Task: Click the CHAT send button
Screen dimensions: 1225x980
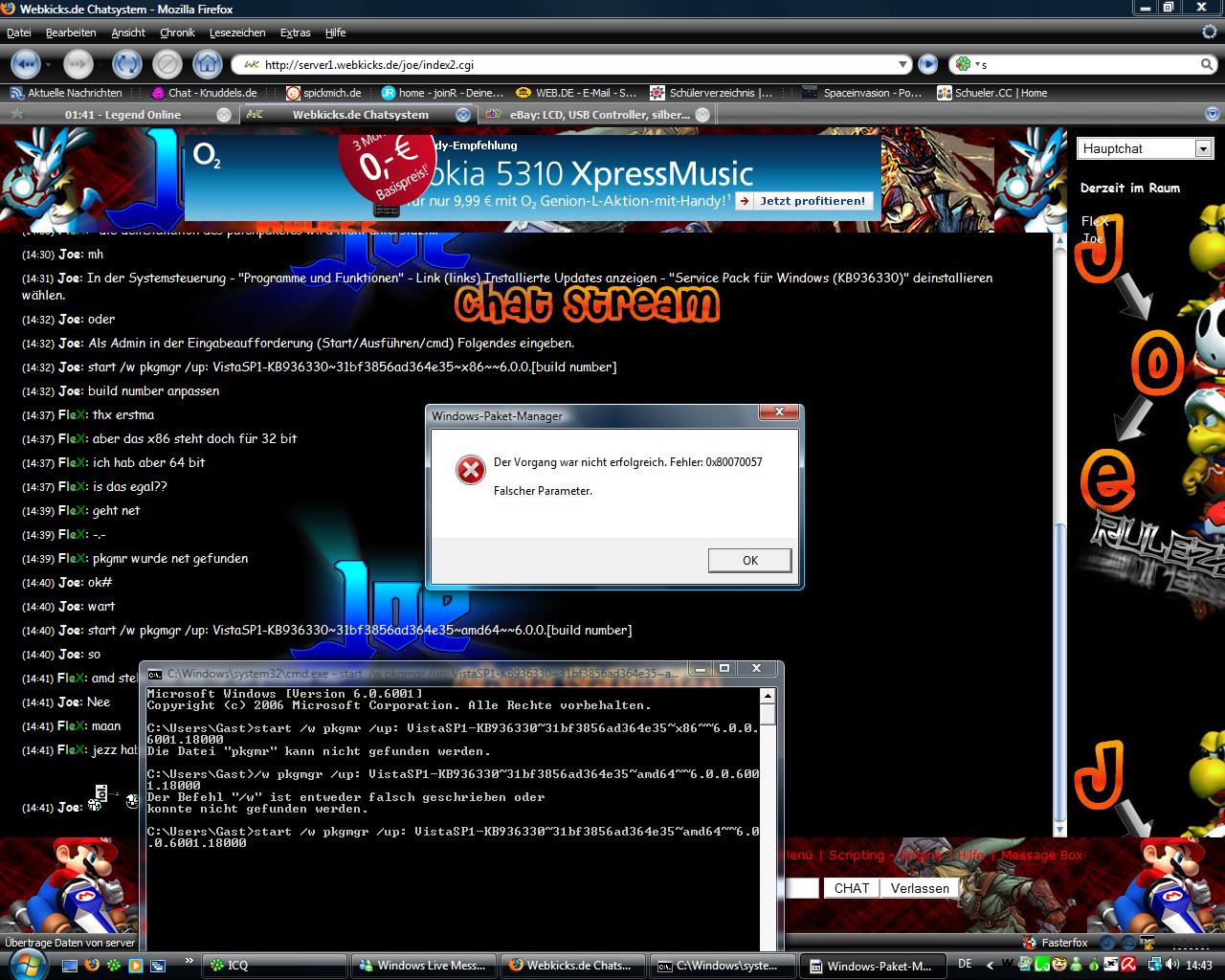Action: [851, 888]
